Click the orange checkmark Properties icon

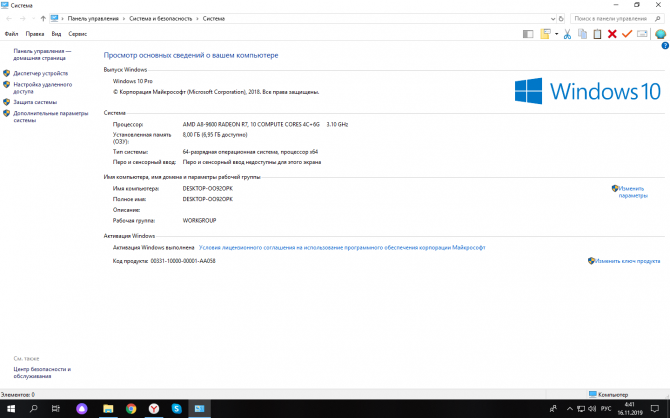click(x=627, y=33)
